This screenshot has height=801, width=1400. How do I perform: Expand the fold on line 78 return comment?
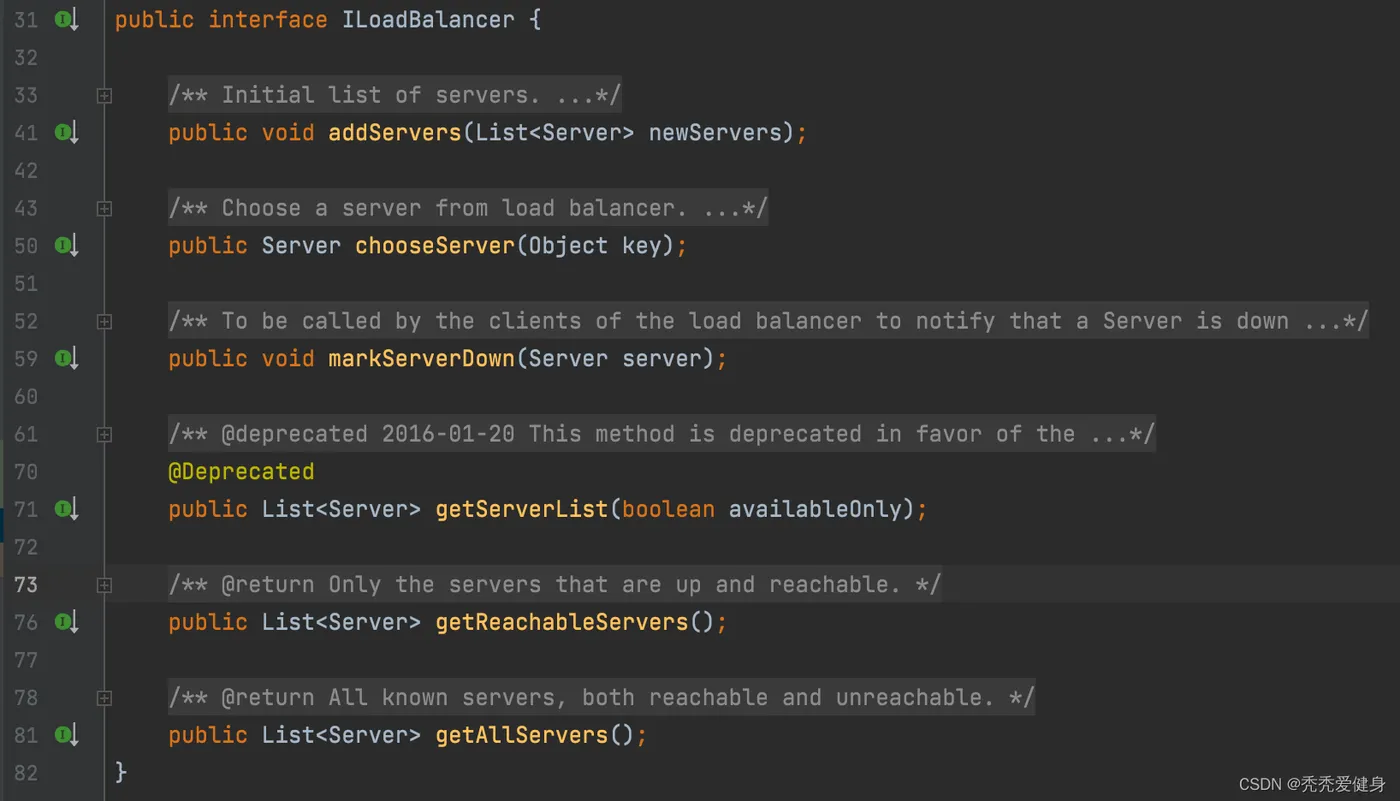click(x=104, y=698)
